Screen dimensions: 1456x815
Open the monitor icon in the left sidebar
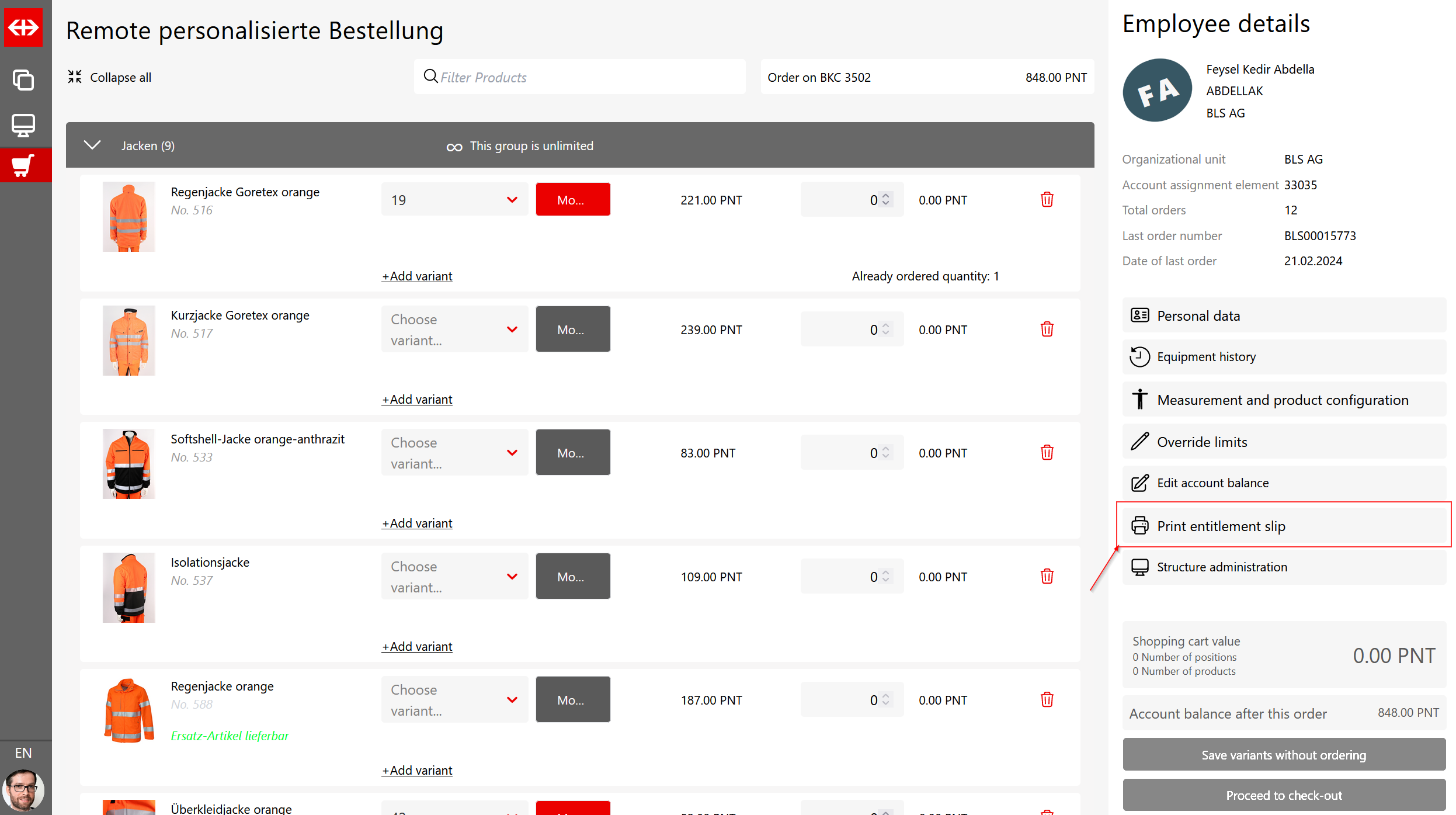point(23,125)
